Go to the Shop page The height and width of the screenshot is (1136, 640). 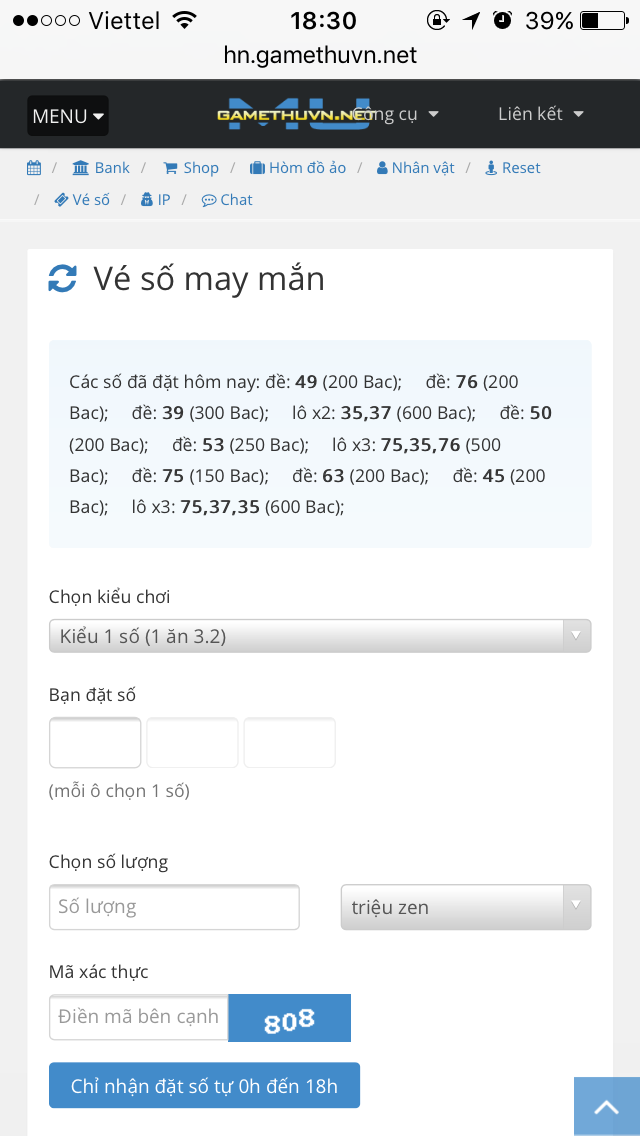[191, 168]
